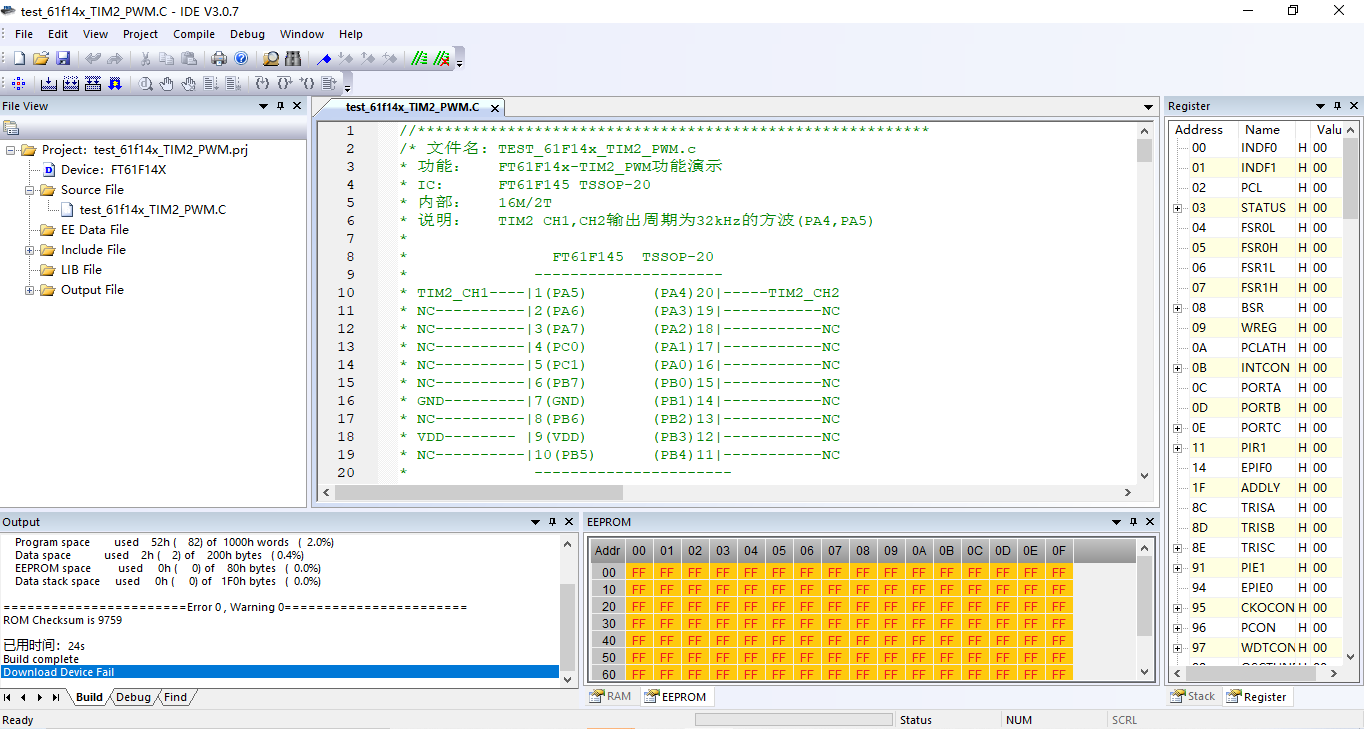Viewport: 1364px width, 729px height.
Task: Click the step-into braces icon
Action: pos(263,83)
